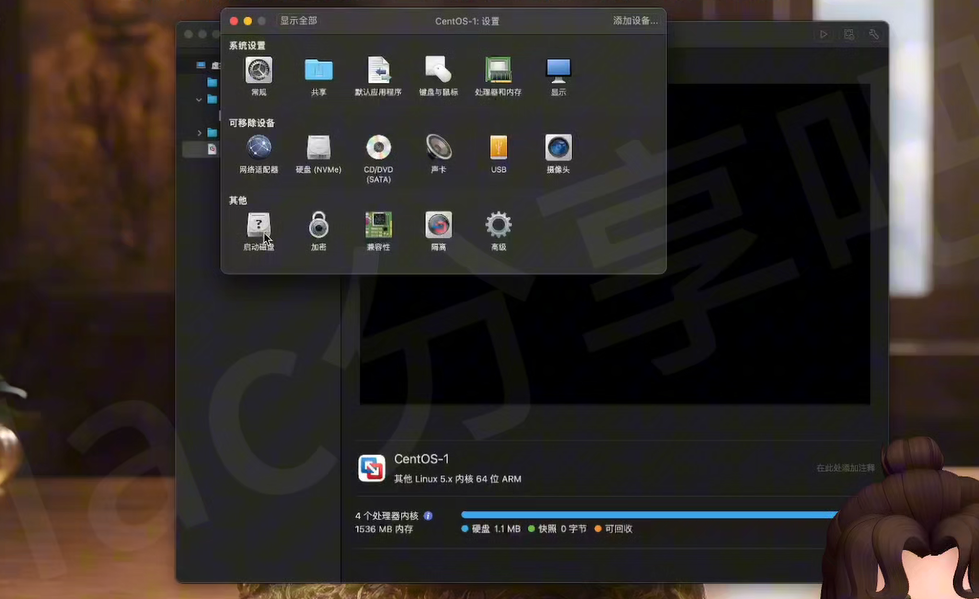Click the 1536 MB 内存 text
Viewport: 979px width, 599px height.
(384, 529)
